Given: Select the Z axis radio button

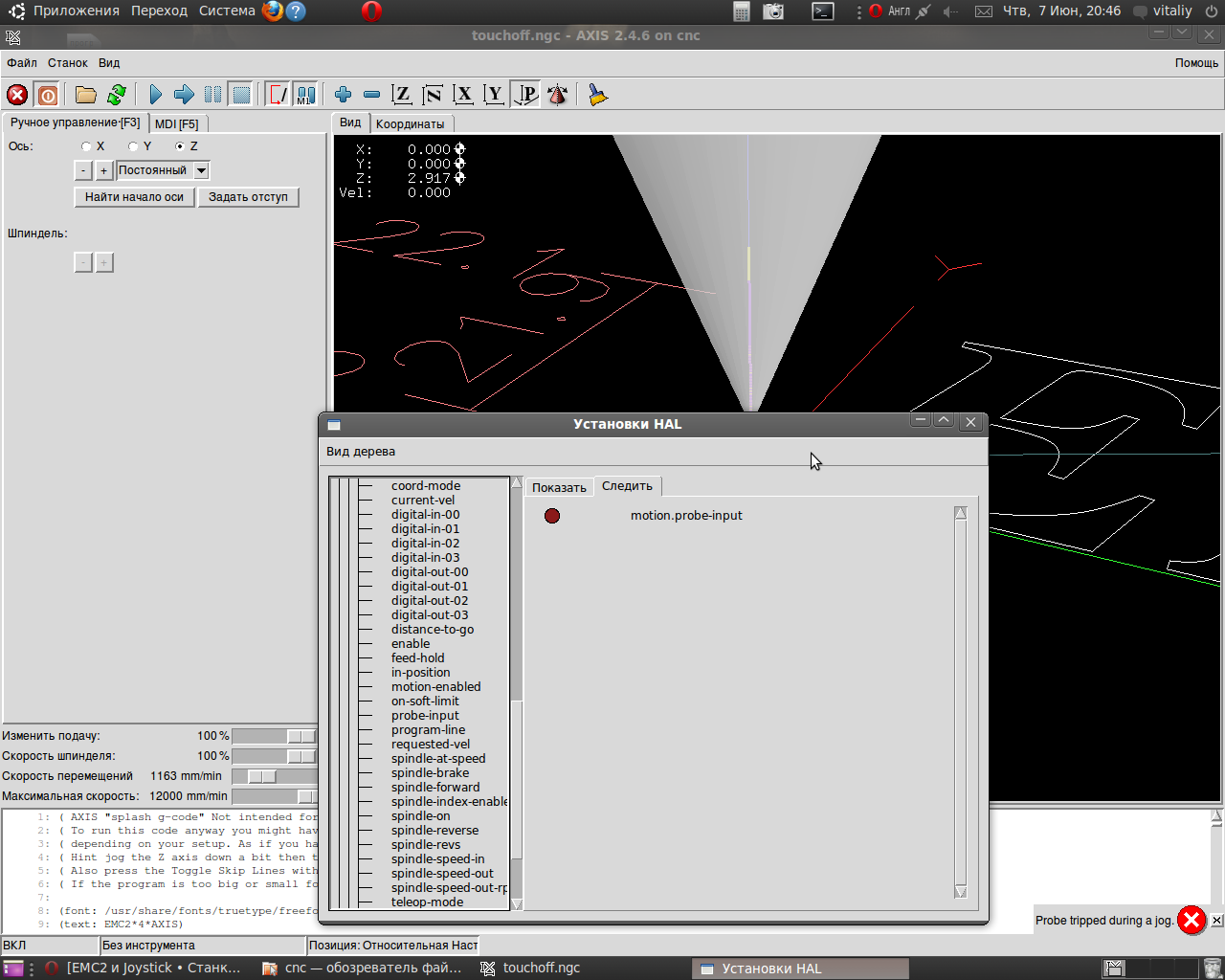Looking at the screenshot, I should pyautogui.click(x=180, y=146).
